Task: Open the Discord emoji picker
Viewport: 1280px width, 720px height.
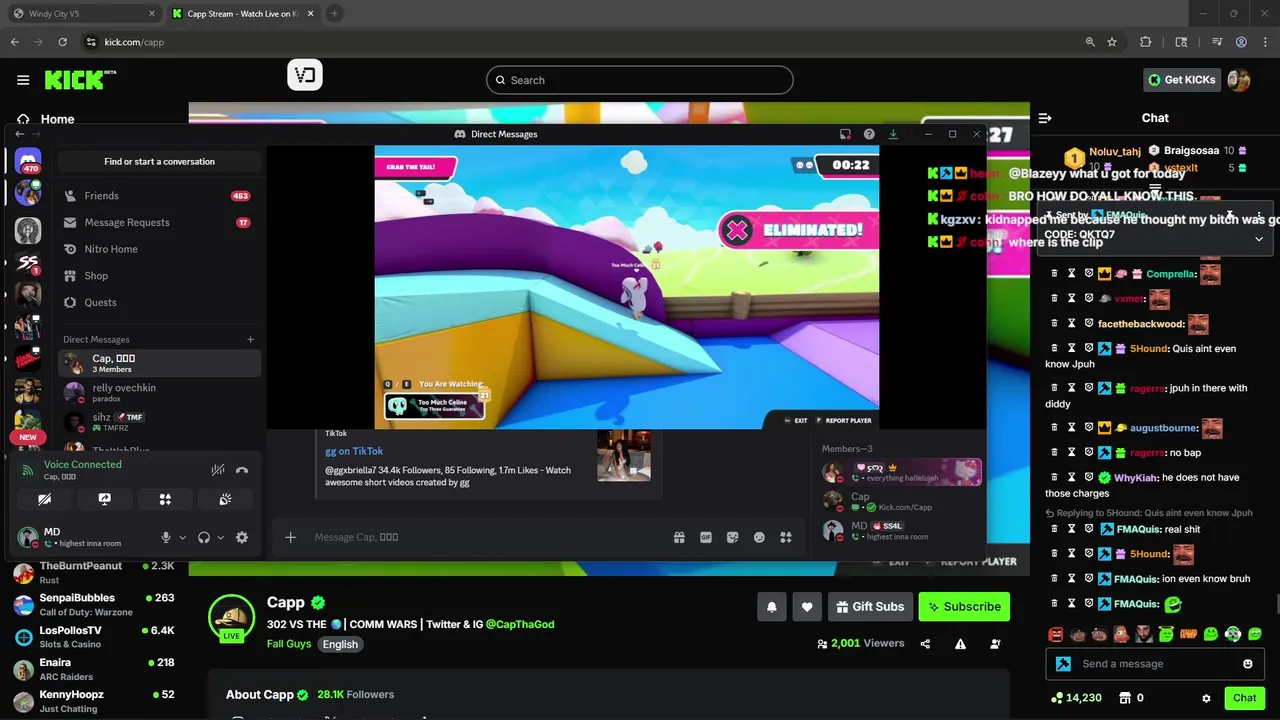Action: point(759,537)
